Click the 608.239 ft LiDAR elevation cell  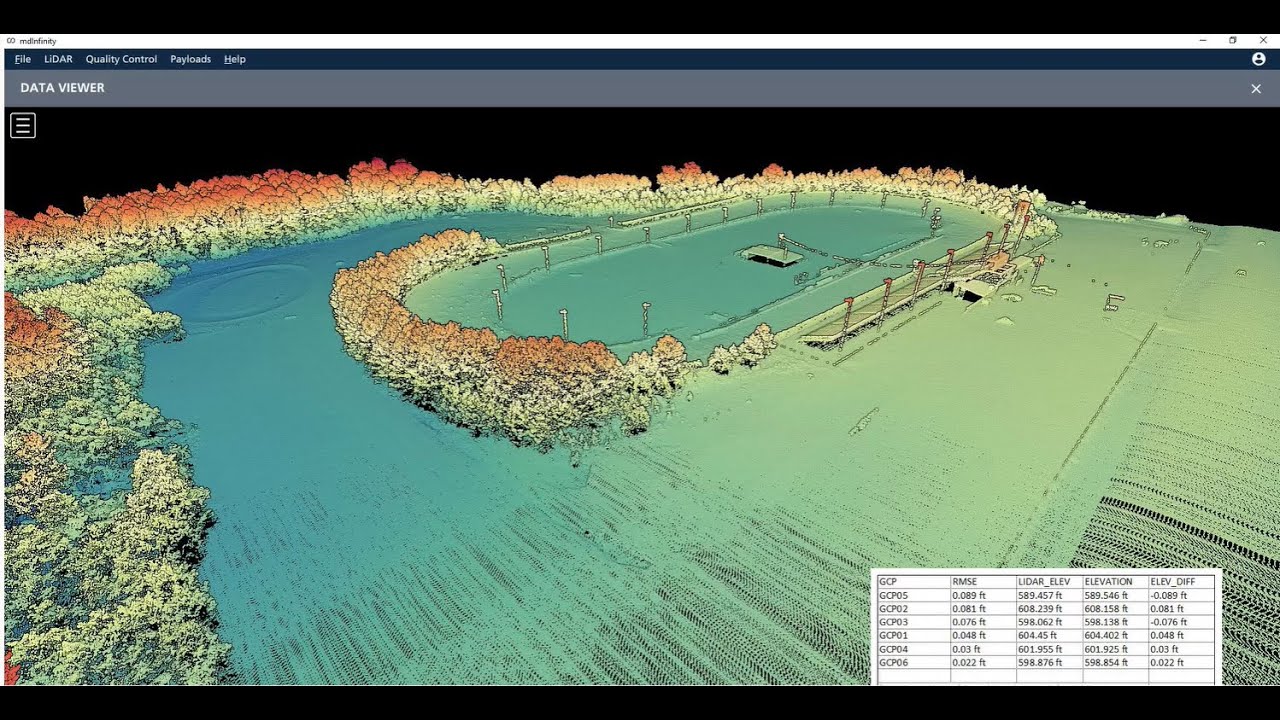point(1049,608)
